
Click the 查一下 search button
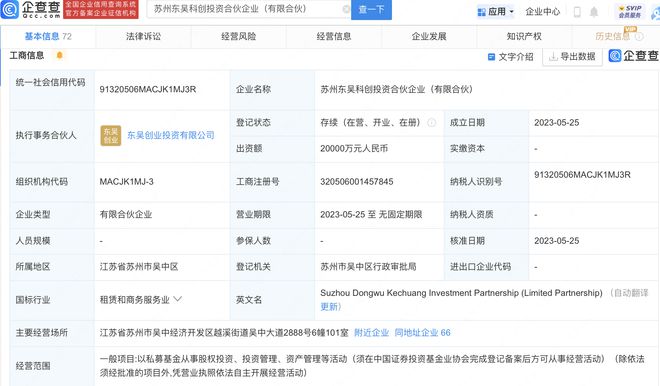tap(371, 9)
